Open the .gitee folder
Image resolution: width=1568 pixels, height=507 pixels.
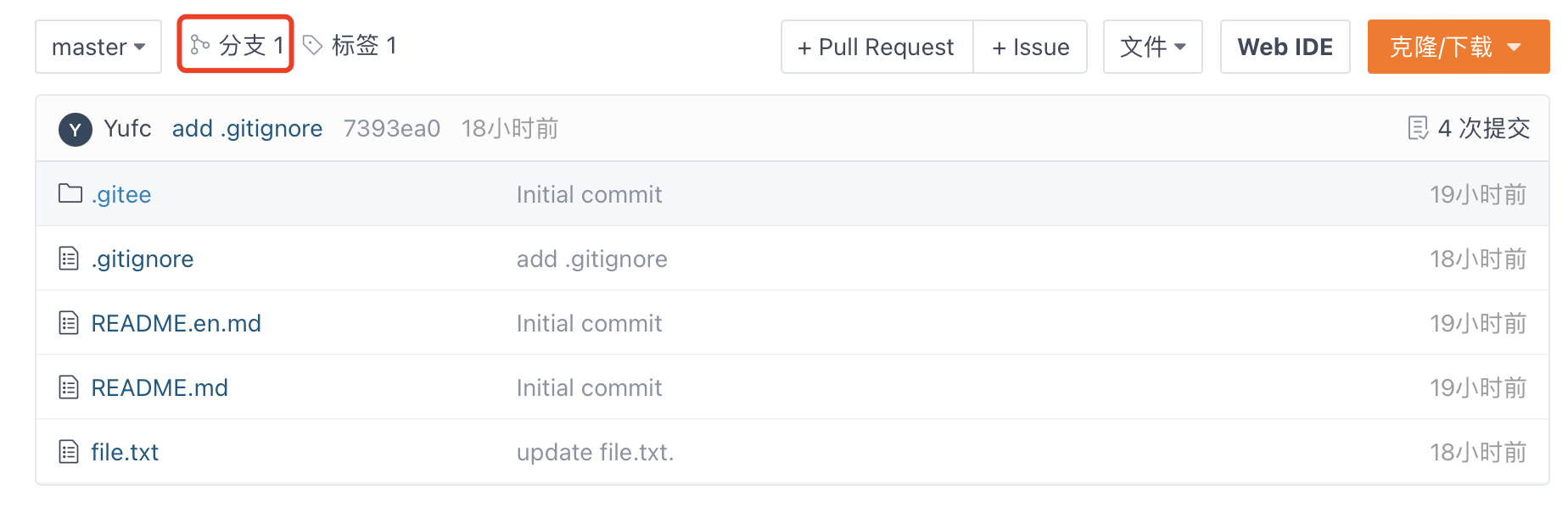point(121,194)
